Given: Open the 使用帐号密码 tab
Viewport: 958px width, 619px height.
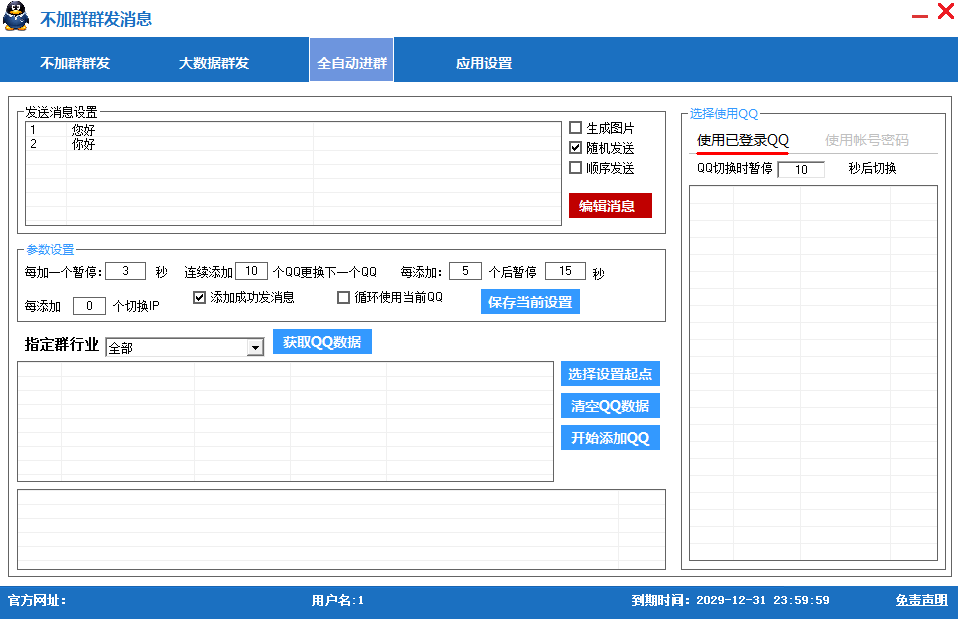Looking at the screenshot, I should point(866,141).
